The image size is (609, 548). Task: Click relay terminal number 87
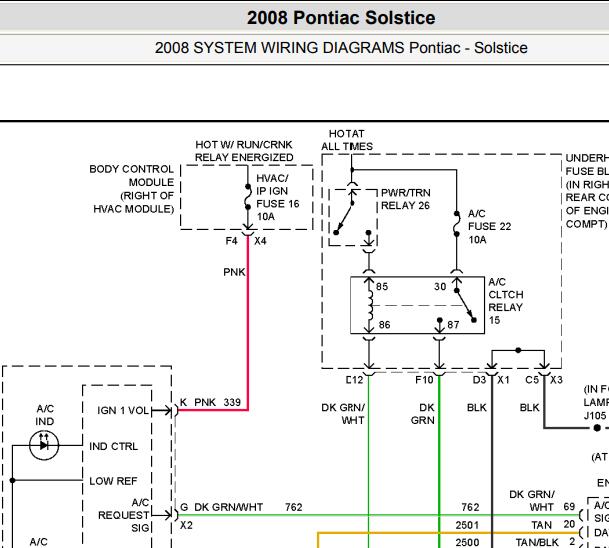tap(453, 325)
